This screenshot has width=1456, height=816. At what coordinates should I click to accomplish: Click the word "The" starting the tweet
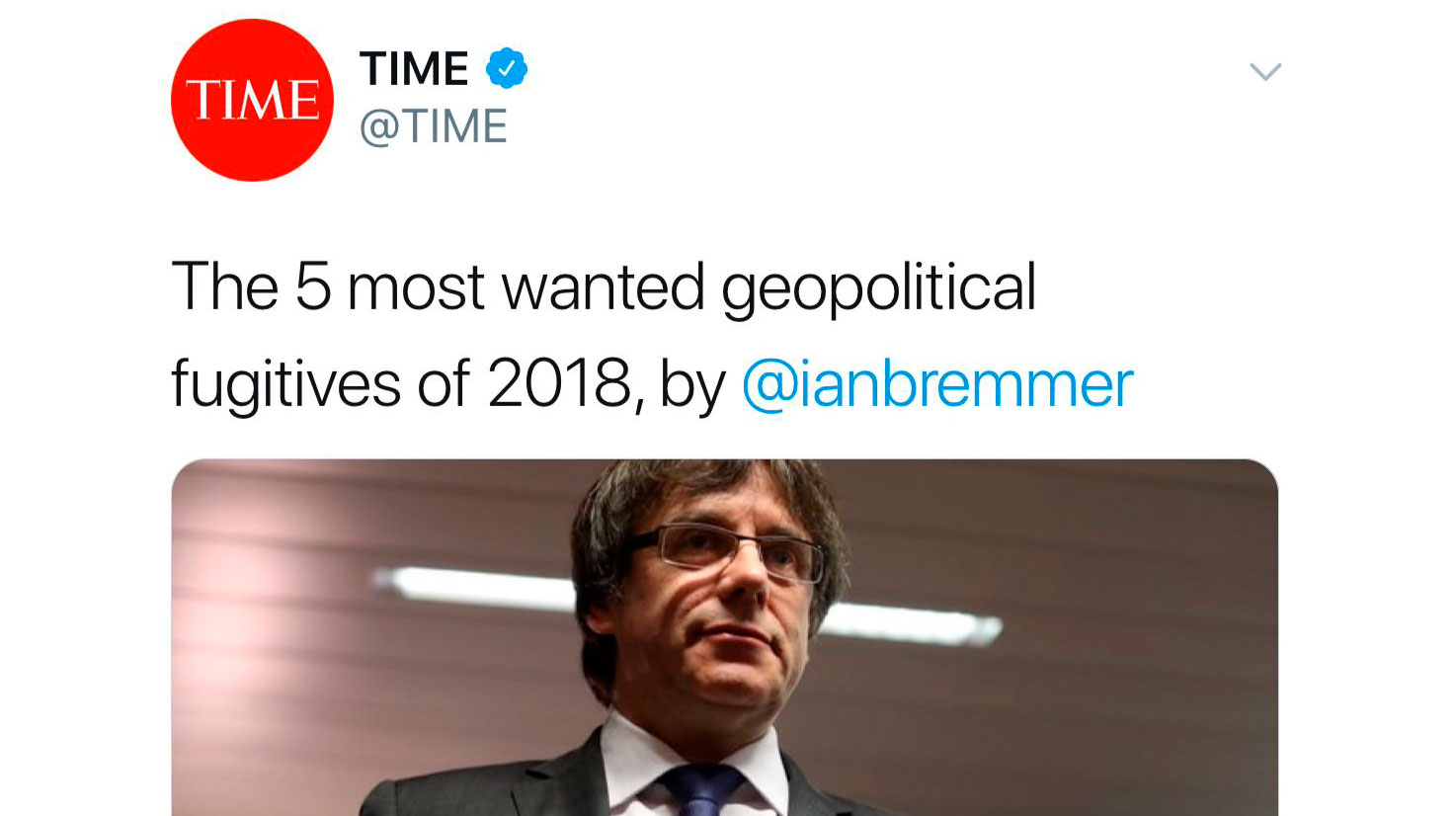coord(224,287)
